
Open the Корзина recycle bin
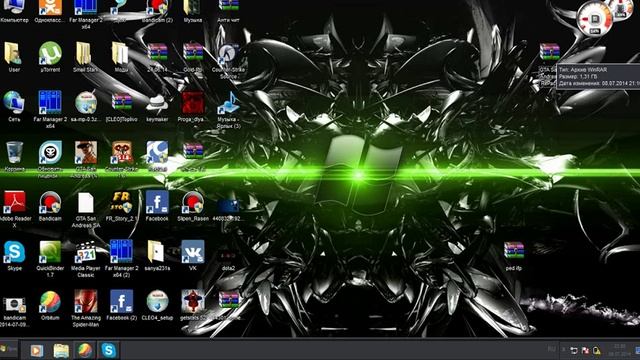coord(14,153)
